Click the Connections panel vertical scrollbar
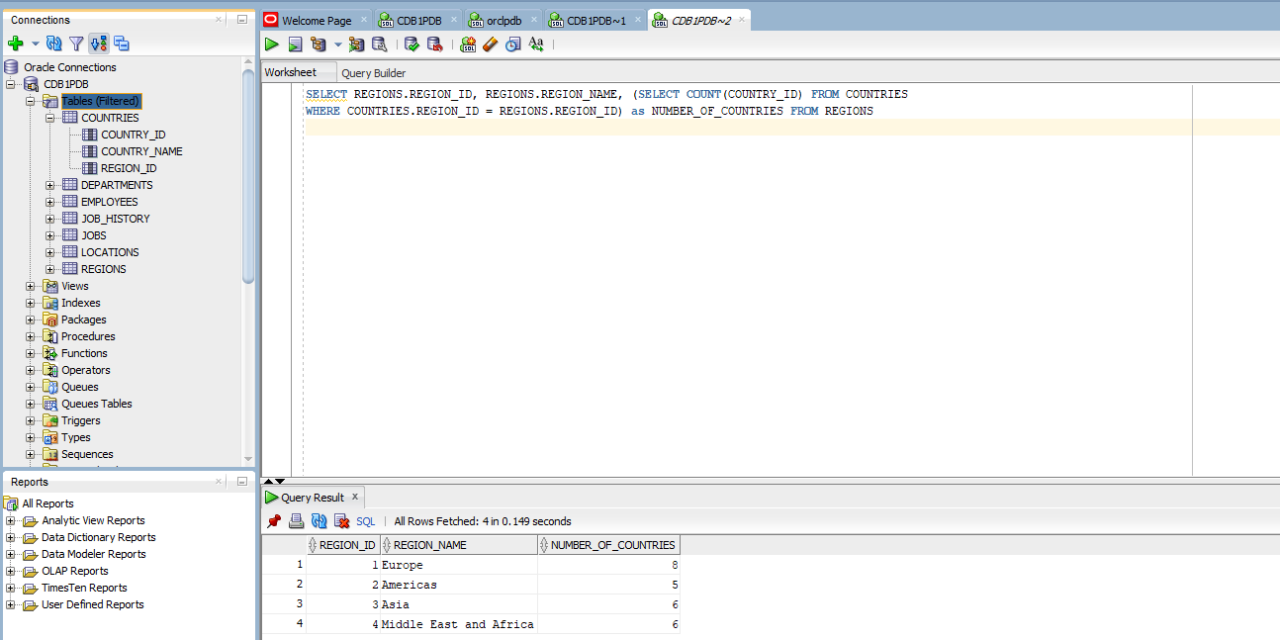This screenshot has height=640, width=1280. (249, 178)
